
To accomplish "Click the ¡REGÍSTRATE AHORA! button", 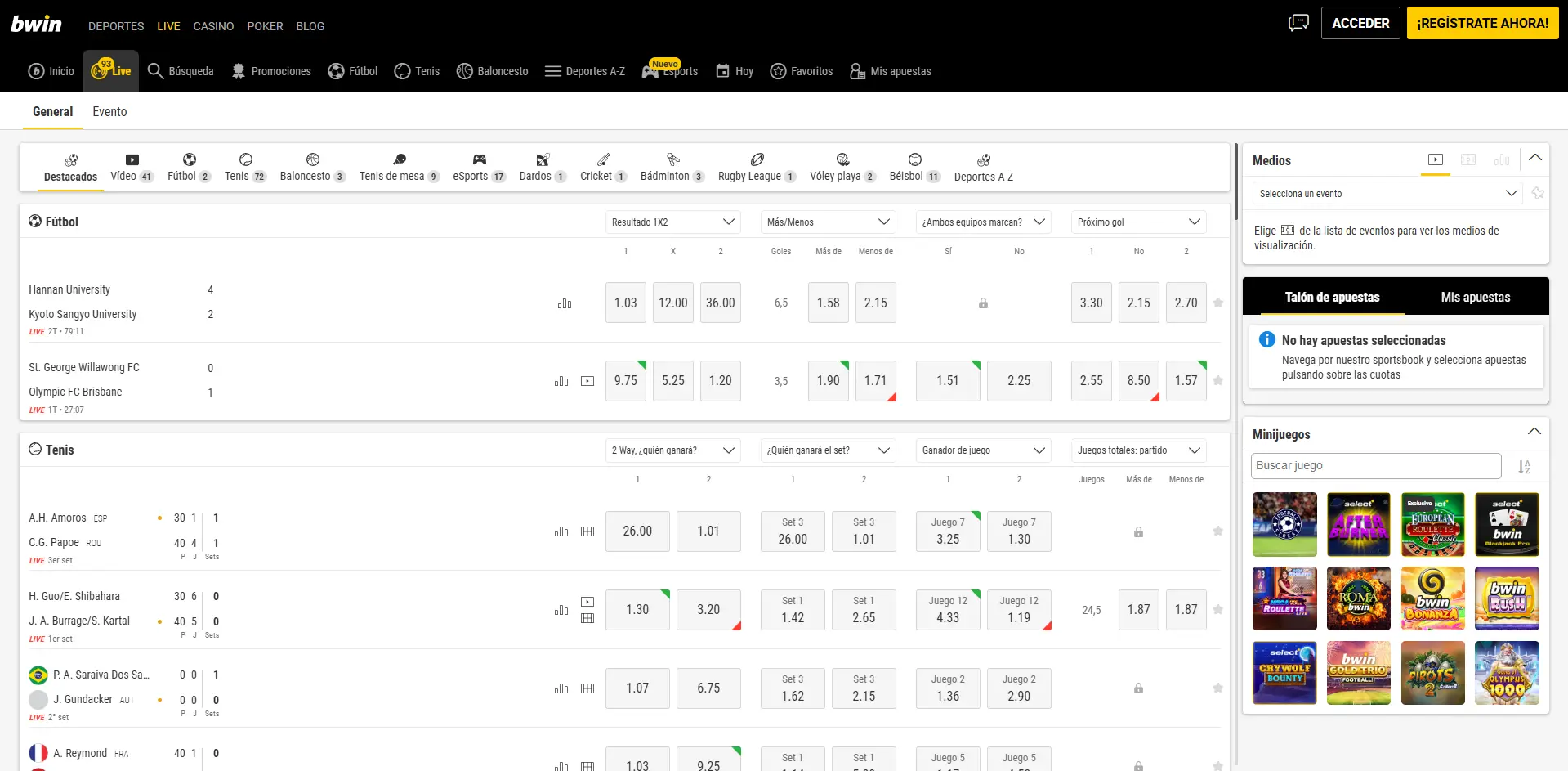I will (x=1482, y=23).
